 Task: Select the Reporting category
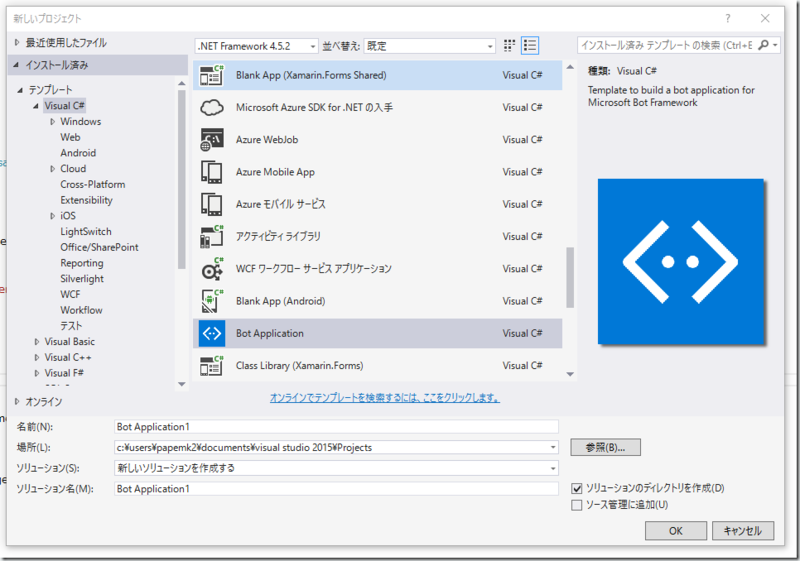(x=82, y=263)
